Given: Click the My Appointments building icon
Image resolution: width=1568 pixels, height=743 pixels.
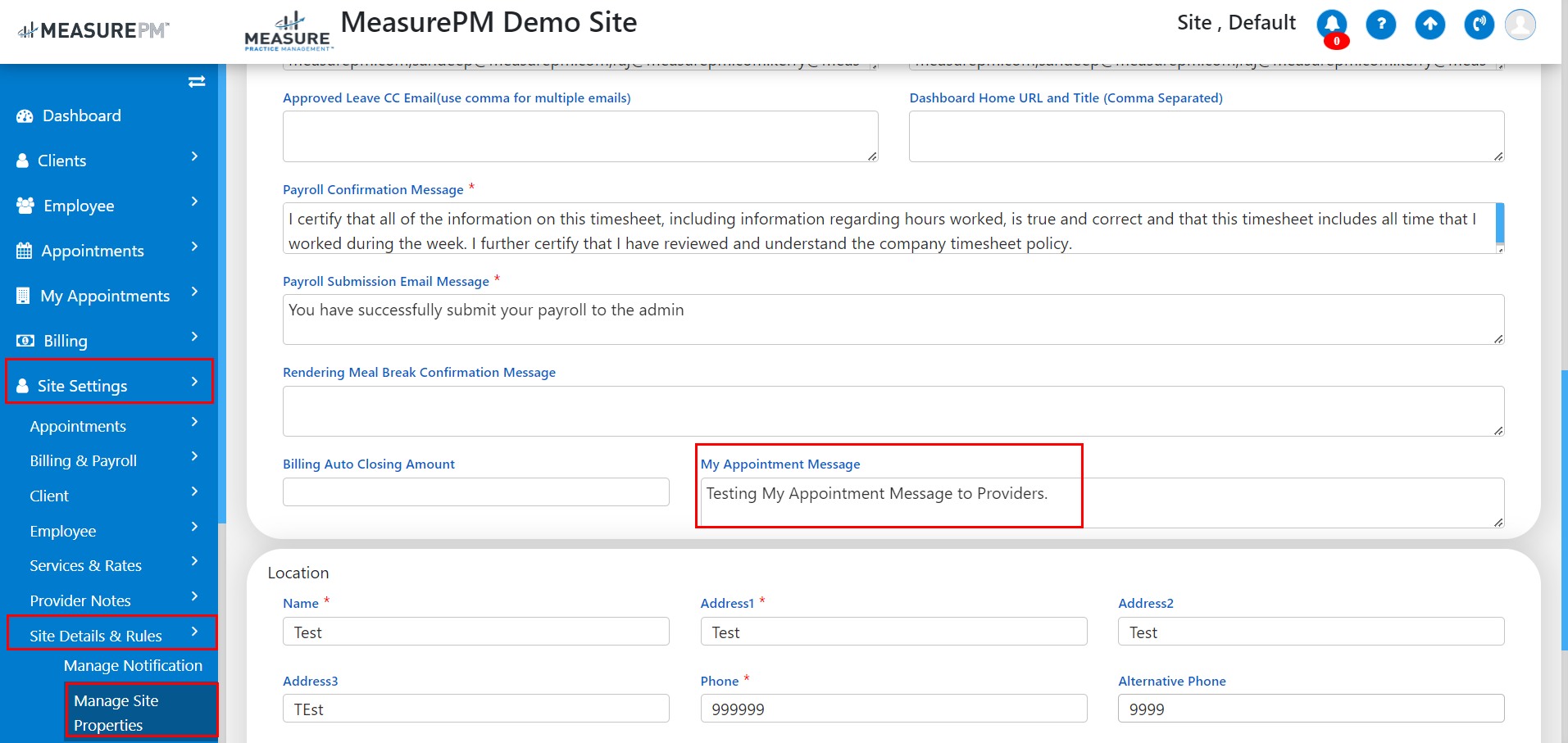Looking at the screenshot, I should (x=23, y=296).
